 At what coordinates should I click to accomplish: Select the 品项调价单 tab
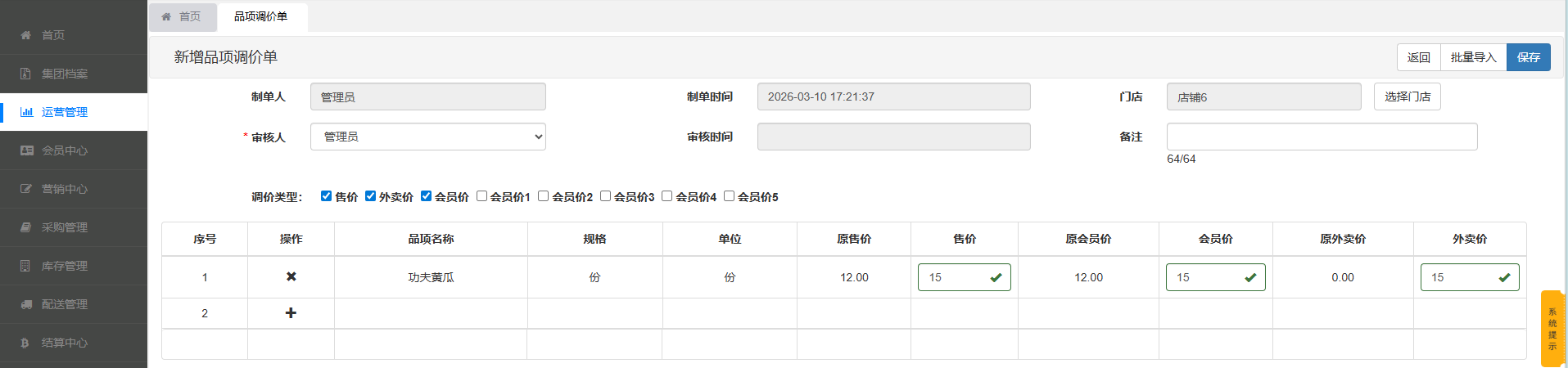point(260,16)
